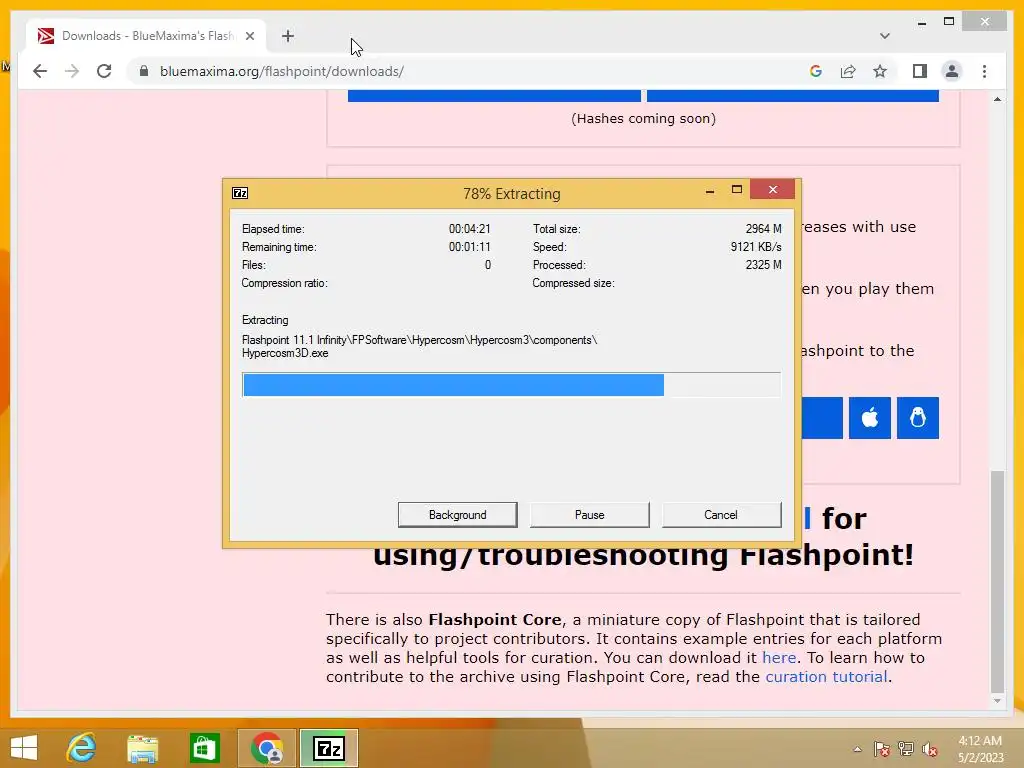Send extraction to Background
The height and width of the screenshot is (768, 1024).
coord(457,515)
